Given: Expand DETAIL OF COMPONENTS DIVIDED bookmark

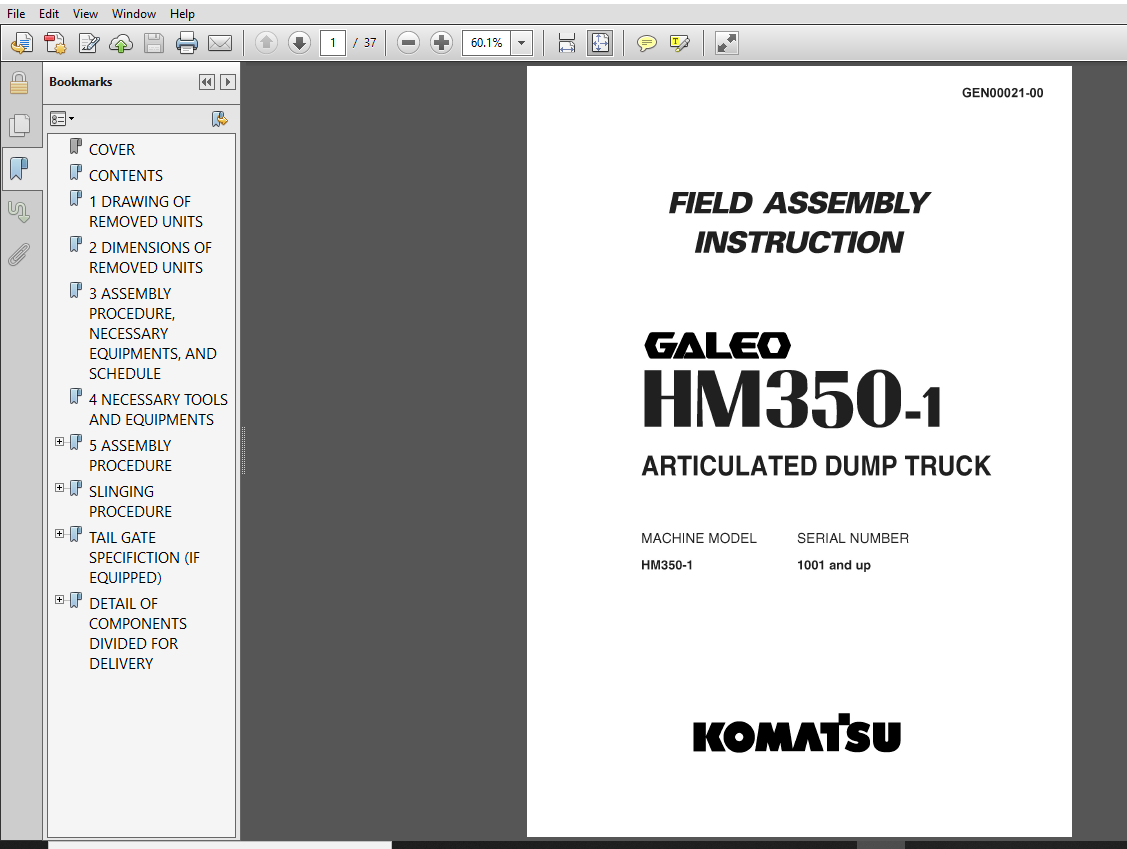Looking at the screenshot, I should coord(60,600).
